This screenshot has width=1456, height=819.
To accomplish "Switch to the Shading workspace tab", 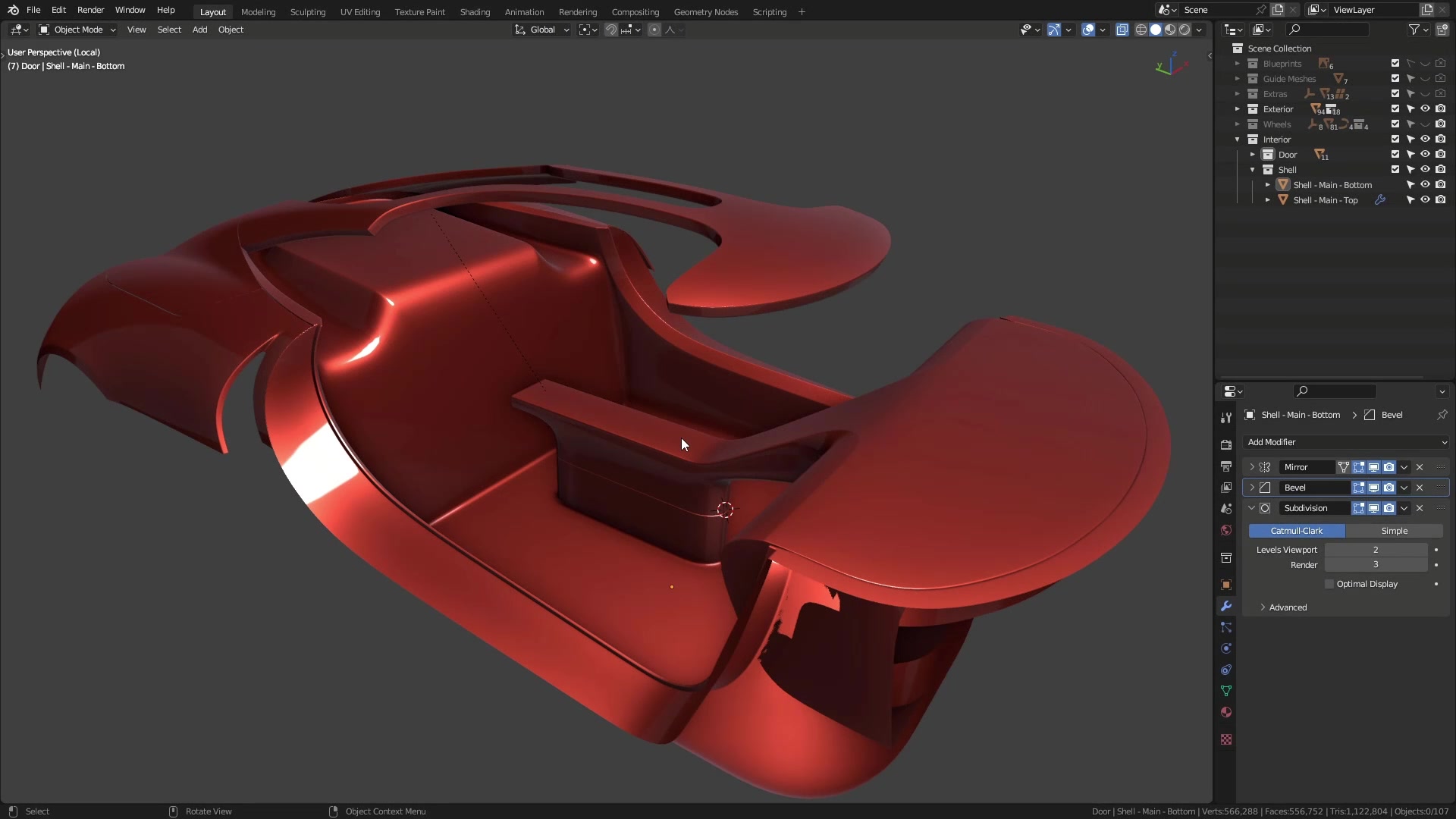I will pyautogui.click(x=475, y=11).
